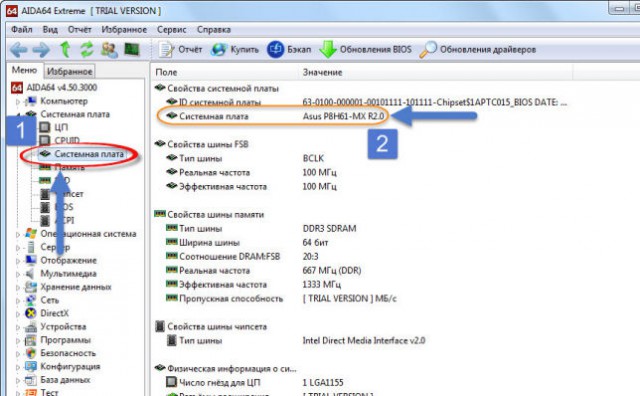Screen dimensions: 640x396
Task: Click the Значение column header
Action: [322, 72]
